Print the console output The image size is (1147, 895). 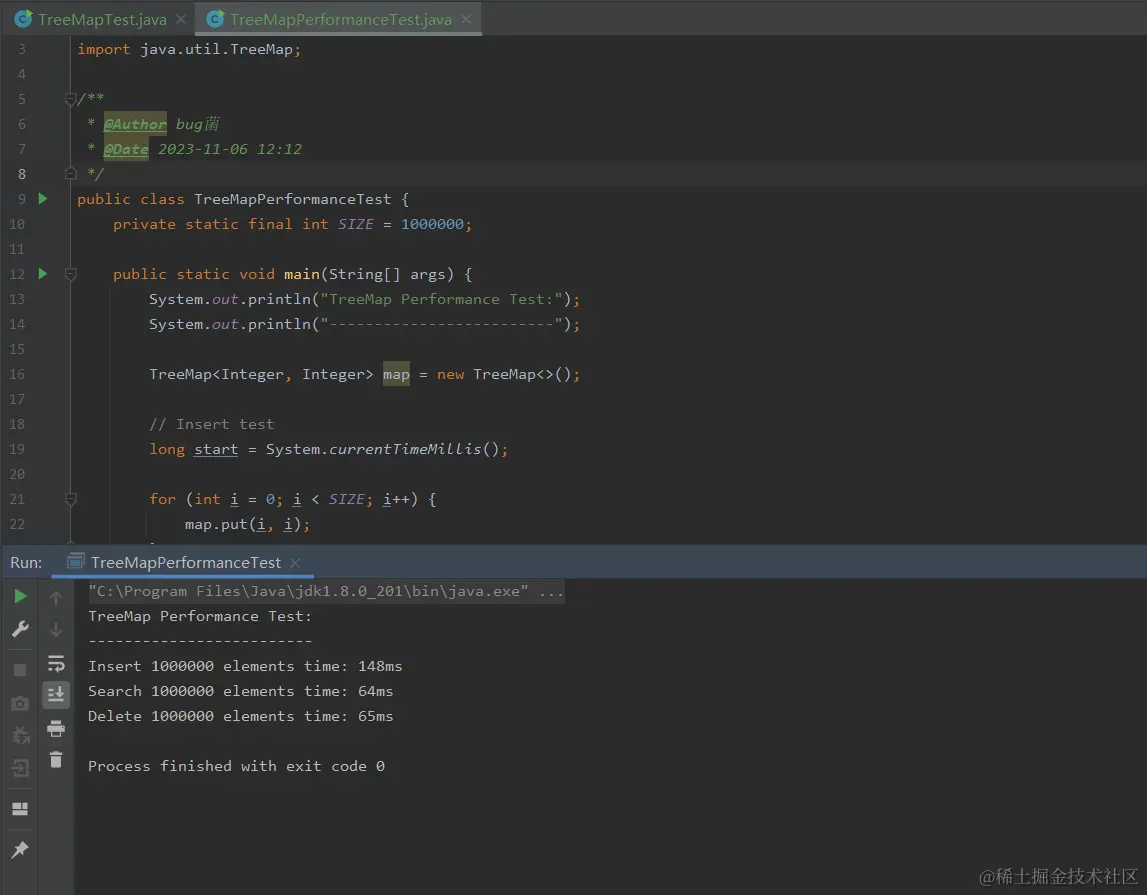click(x=56, y=728)
